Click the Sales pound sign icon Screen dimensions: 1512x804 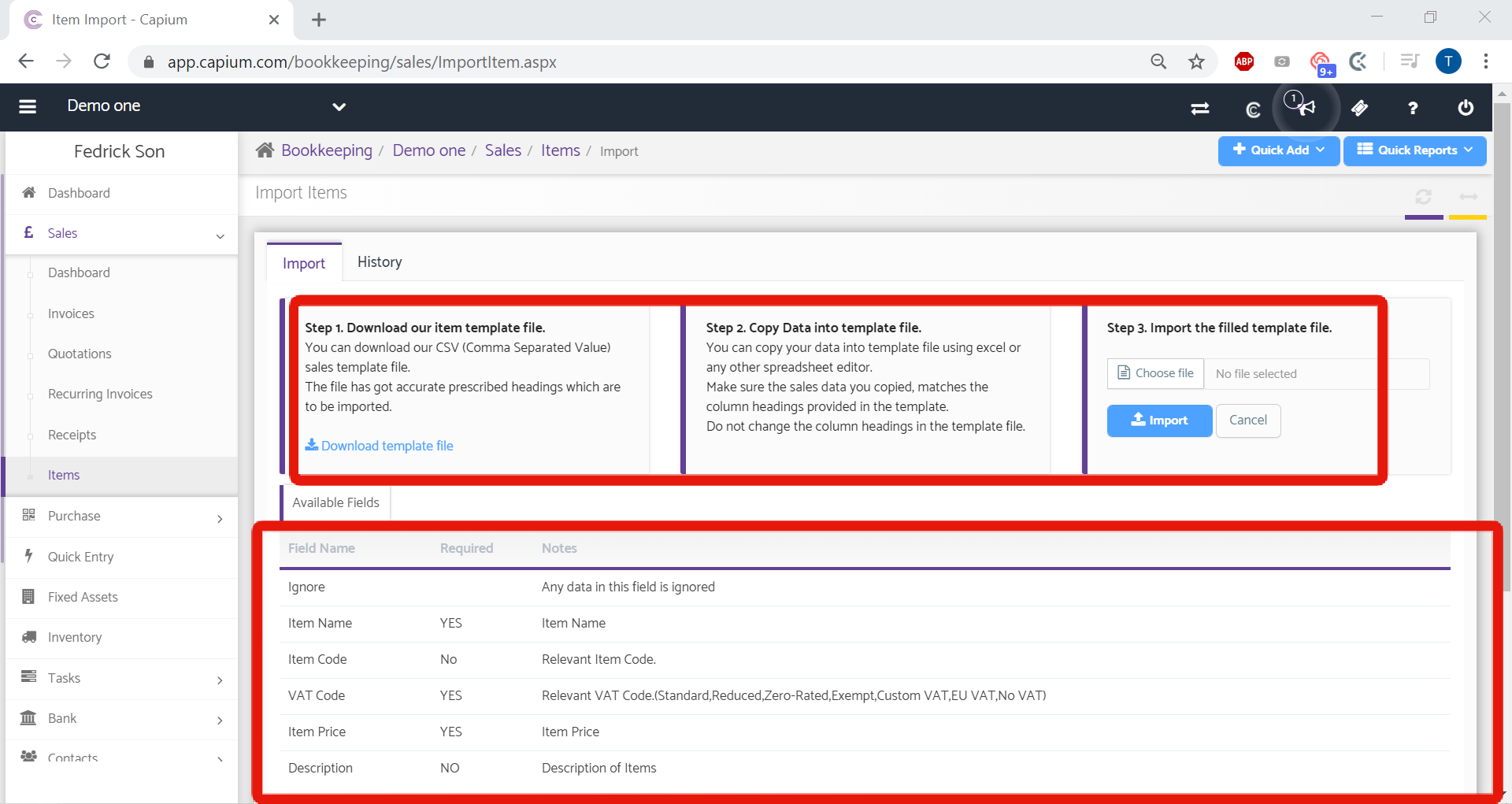tap(28, 232)
